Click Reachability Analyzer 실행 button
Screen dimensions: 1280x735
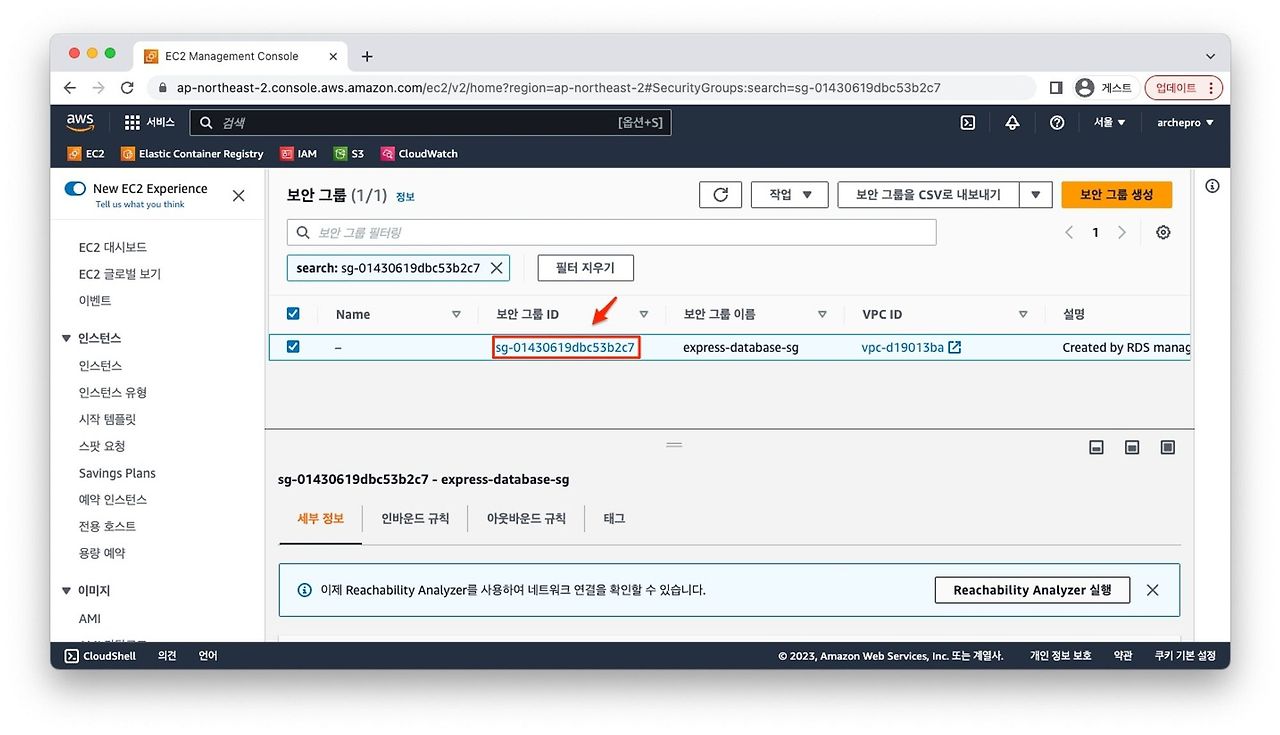click(1032, 590)
